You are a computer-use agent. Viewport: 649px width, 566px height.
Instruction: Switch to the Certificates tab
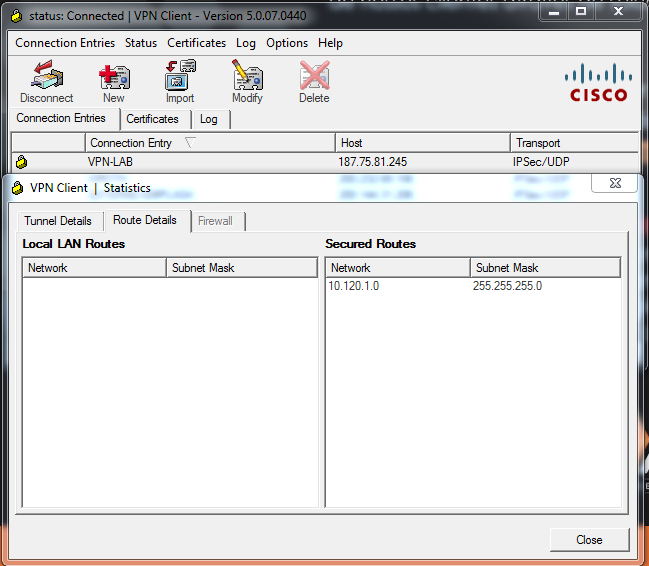(x=156, y=120)
